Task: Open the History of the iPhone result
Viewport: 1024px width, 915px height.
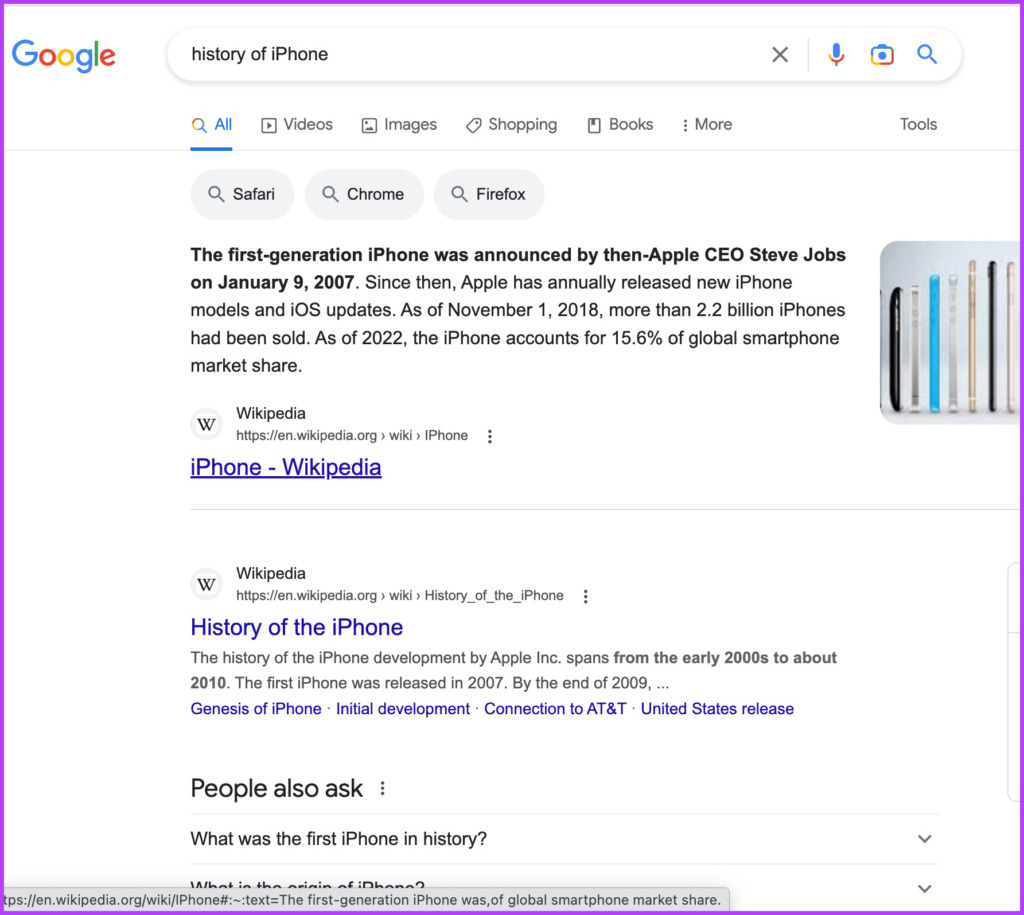Action: pos(296,628)
